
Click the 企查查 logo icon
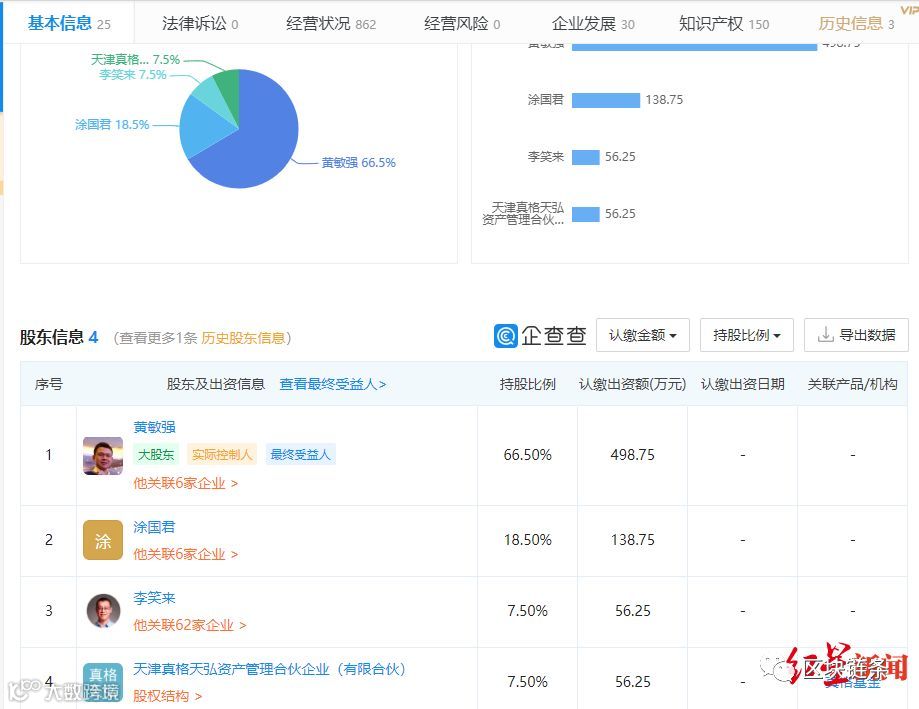pyautogui.click(x=505, y=336)
